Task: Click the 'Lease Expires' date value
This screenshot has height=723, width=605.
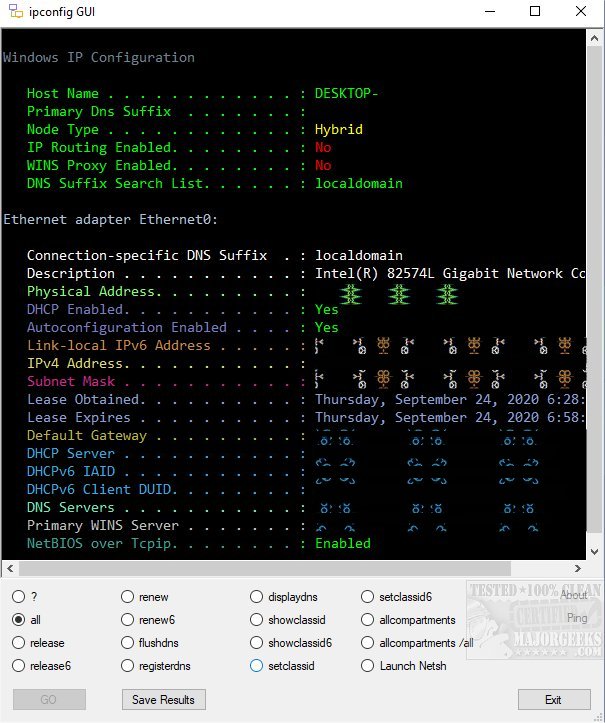Action: coord(450,417)
